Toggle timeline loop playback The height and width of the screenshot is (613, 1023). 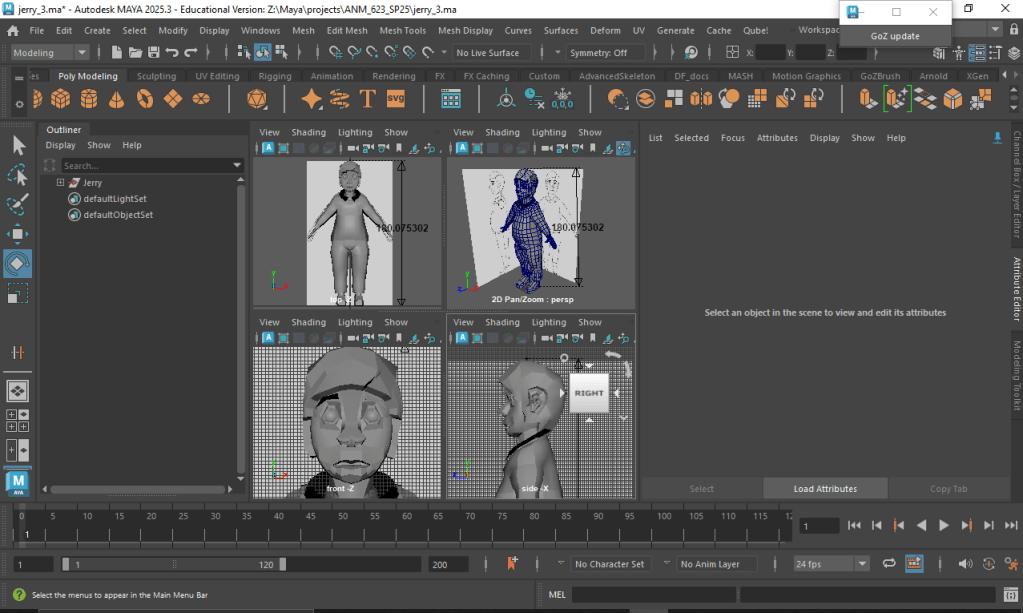click(889, 564)
